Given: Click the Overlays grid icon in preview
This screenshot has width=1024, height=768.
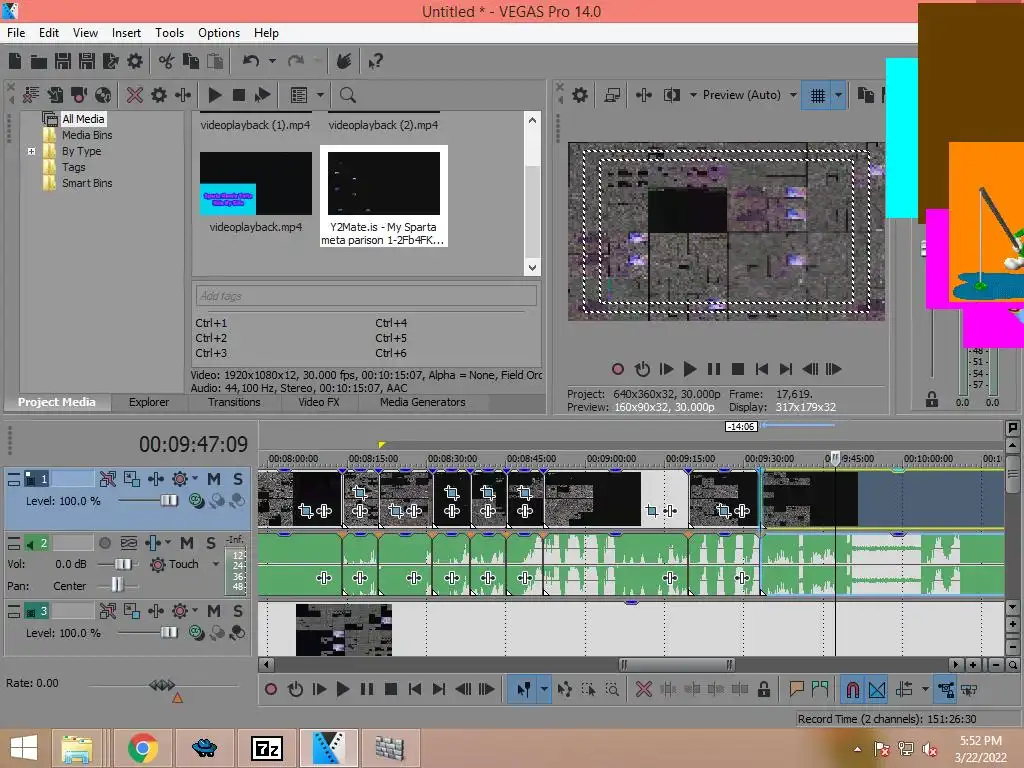Looking at the screenshot, I should tap(817, 95).
